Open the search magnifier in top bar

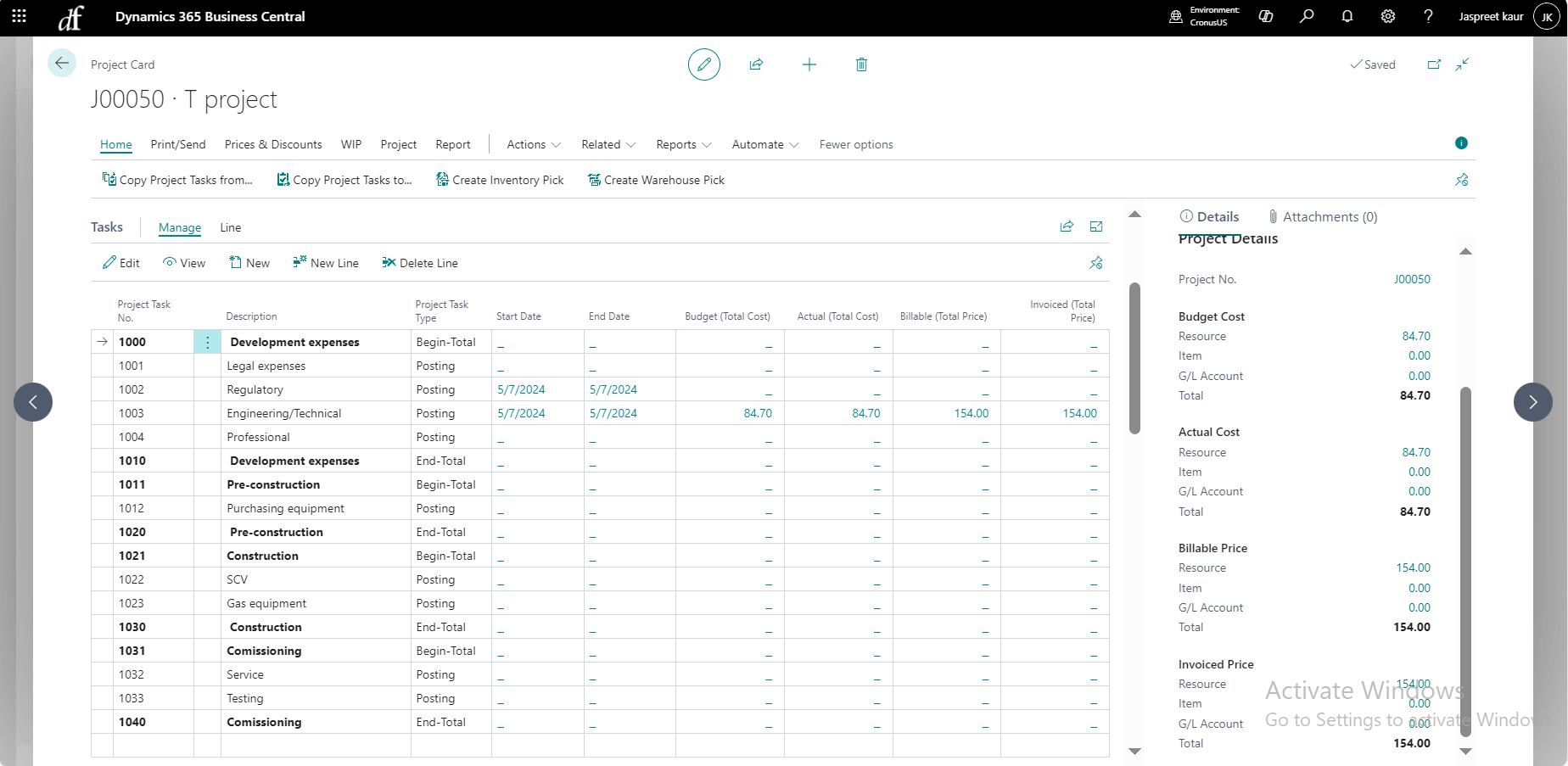(1307, 16)
